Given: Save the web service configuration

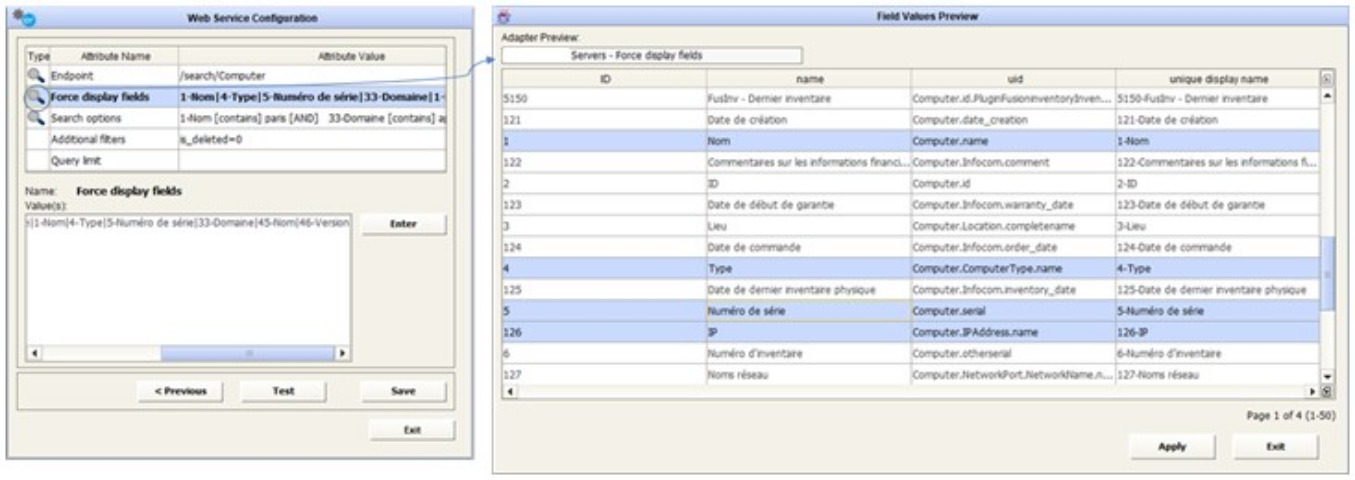Looking at the screenshot, I should (x=403, y=392).
